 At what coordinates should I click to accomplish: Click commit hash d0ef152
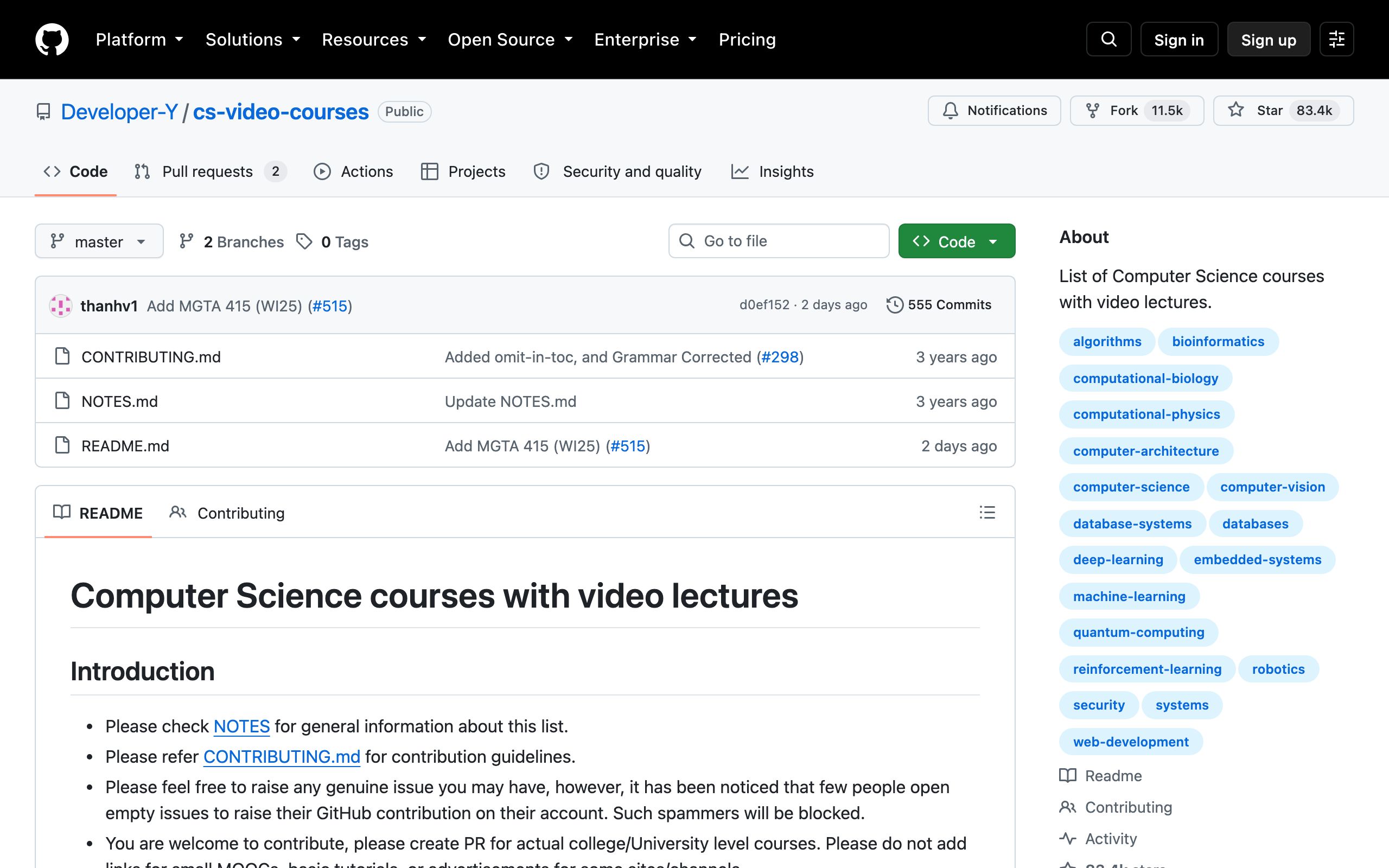[764, 305]
